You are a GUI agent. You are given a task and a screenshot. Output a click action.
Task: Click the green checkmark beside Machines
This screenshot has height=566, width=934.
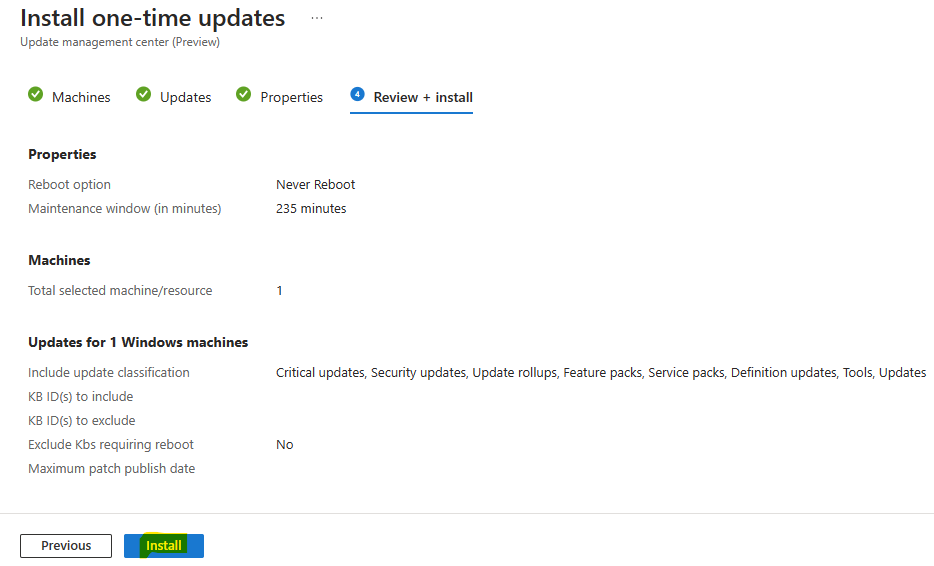click(36, 94)
